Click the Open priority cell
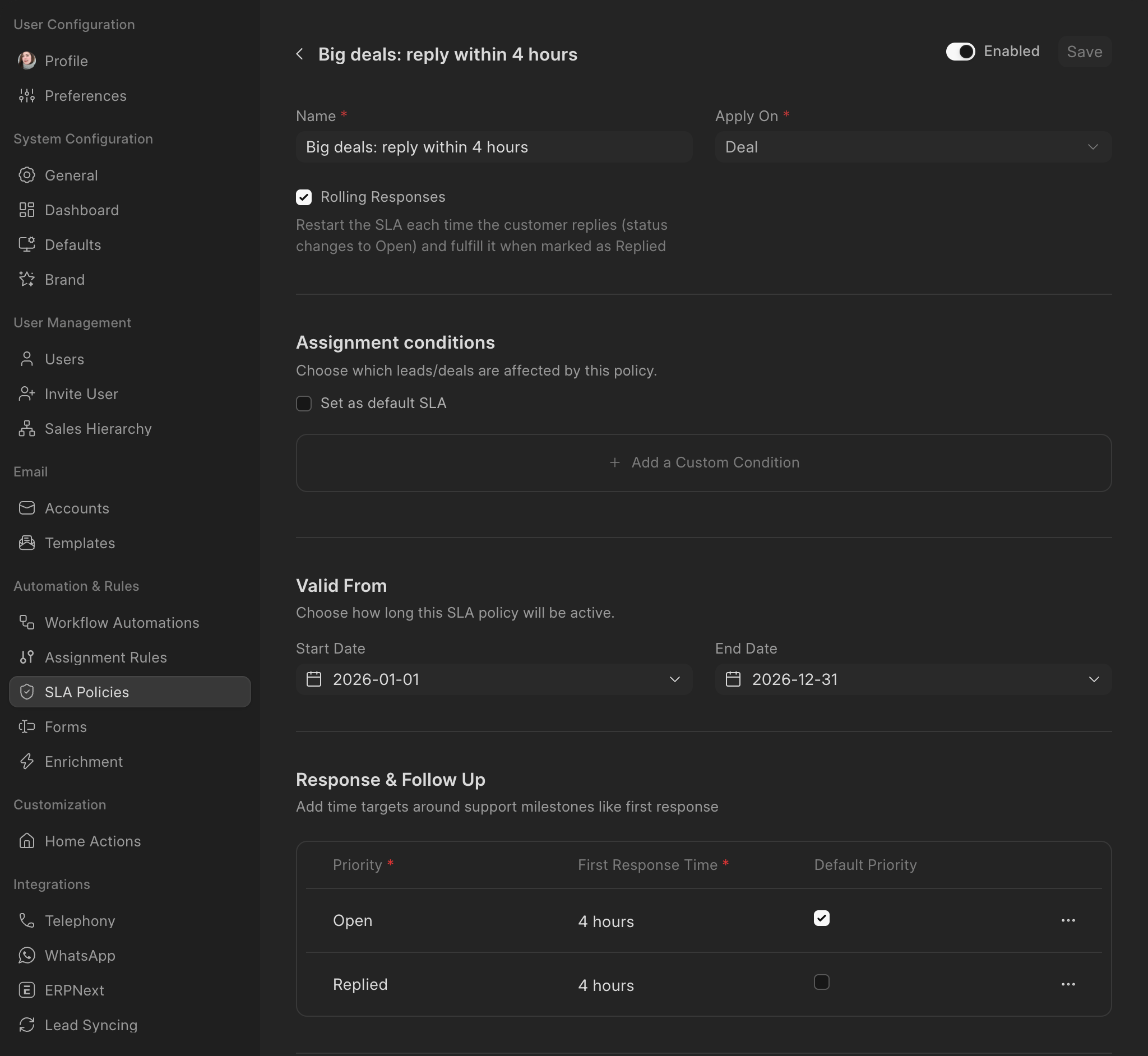Screen dimensions: 1148x1056 click(353, 920)
